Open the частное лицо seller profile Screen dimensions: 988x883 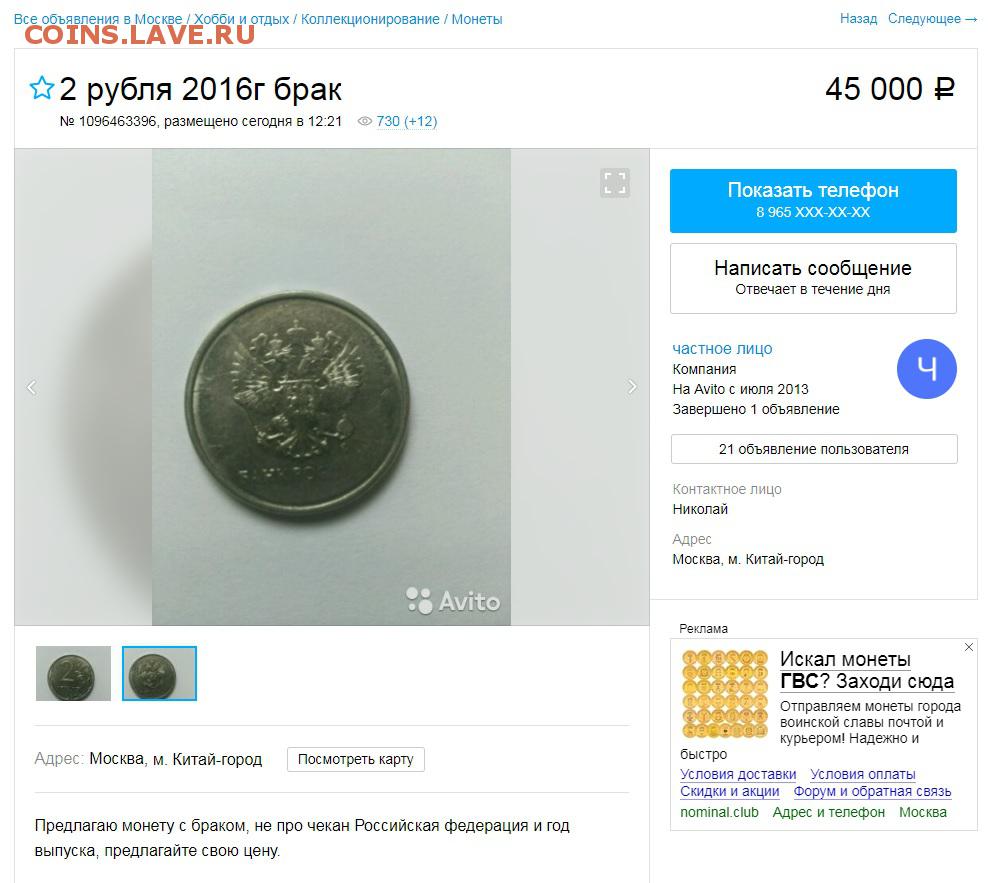722,349
